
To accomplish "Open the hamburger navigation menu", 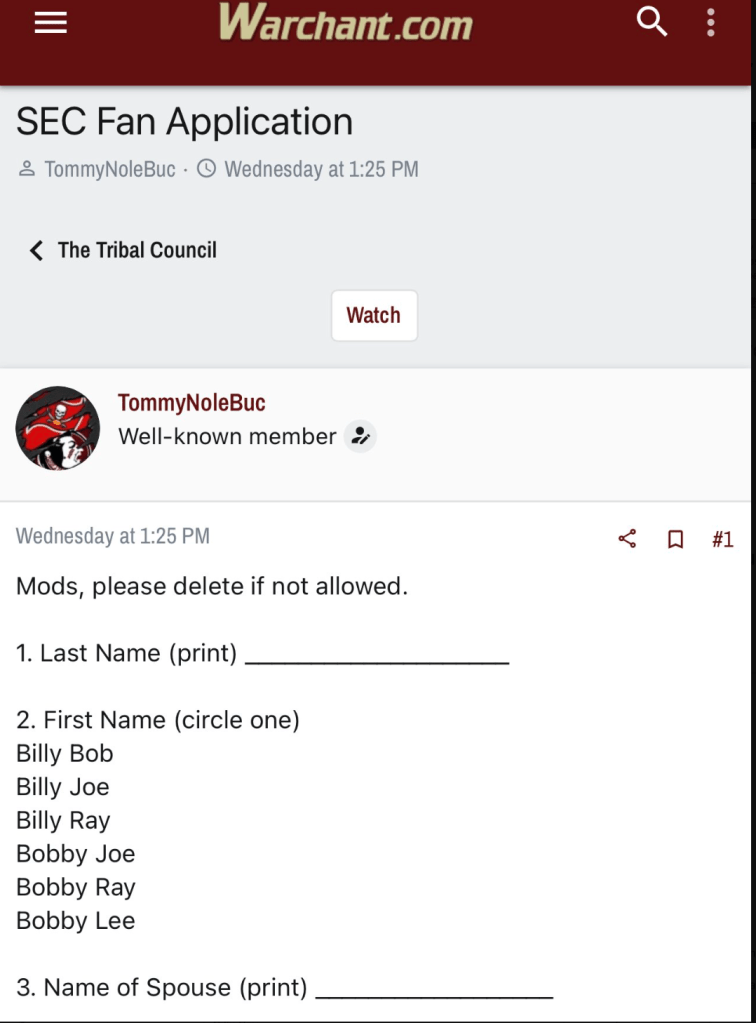I will [x=51, y=22].
